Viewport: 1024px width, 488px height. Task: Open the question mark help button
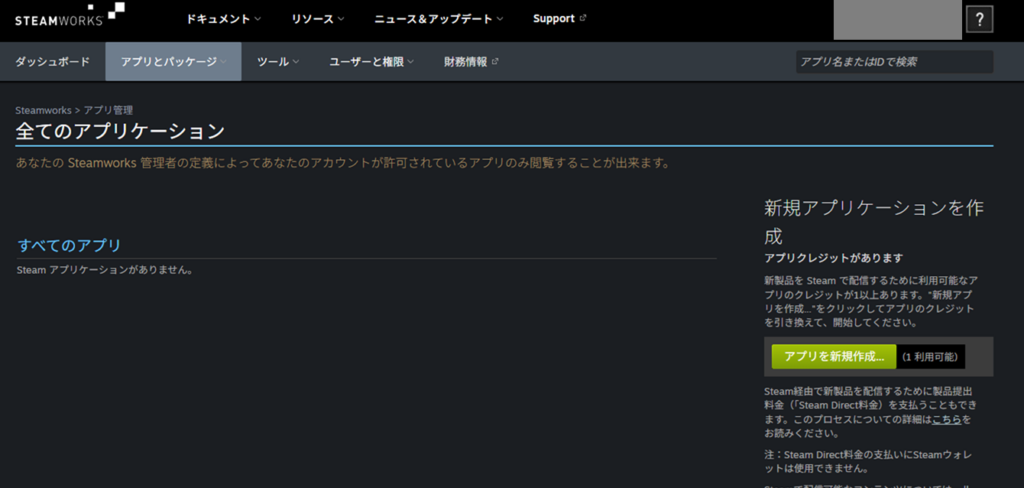click(980, 19)
